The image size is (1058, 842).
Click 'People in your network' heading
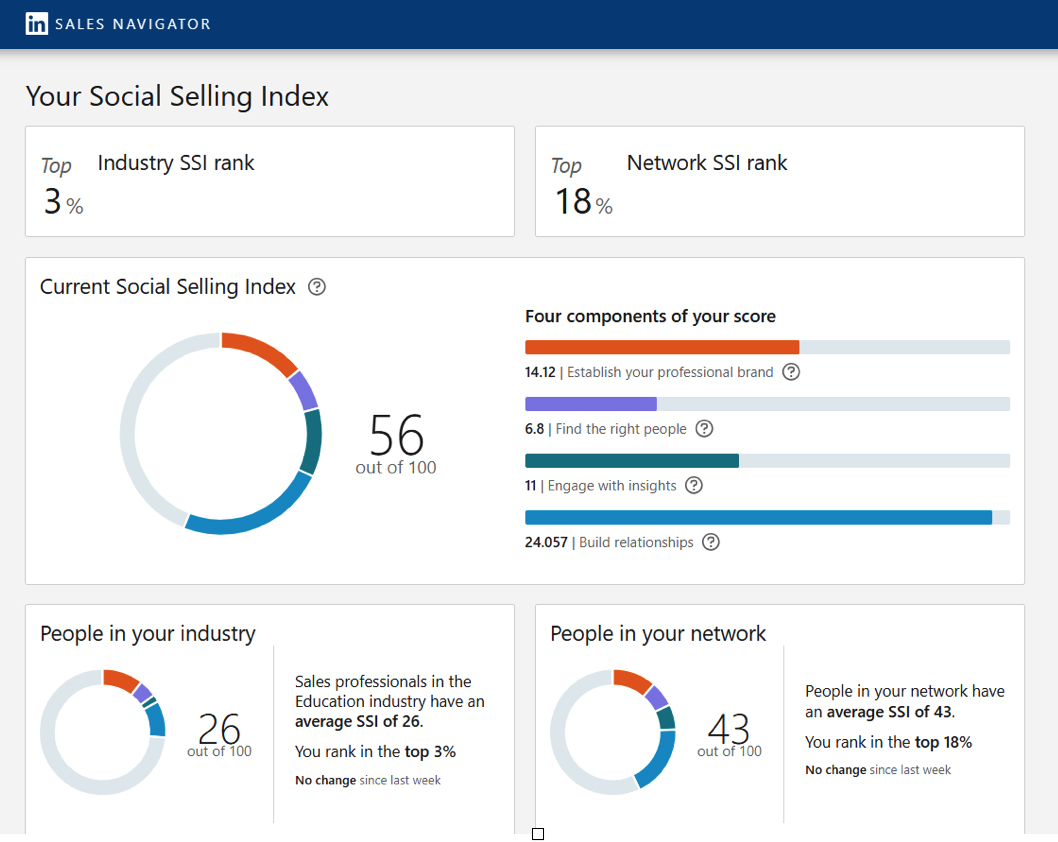click(658, 634)
